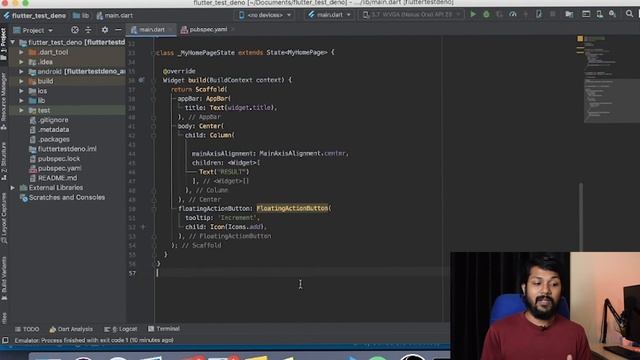
Task: Open the profiler gauge icon in toolbar
Action: pyautogui.click(x=513, y=15)
